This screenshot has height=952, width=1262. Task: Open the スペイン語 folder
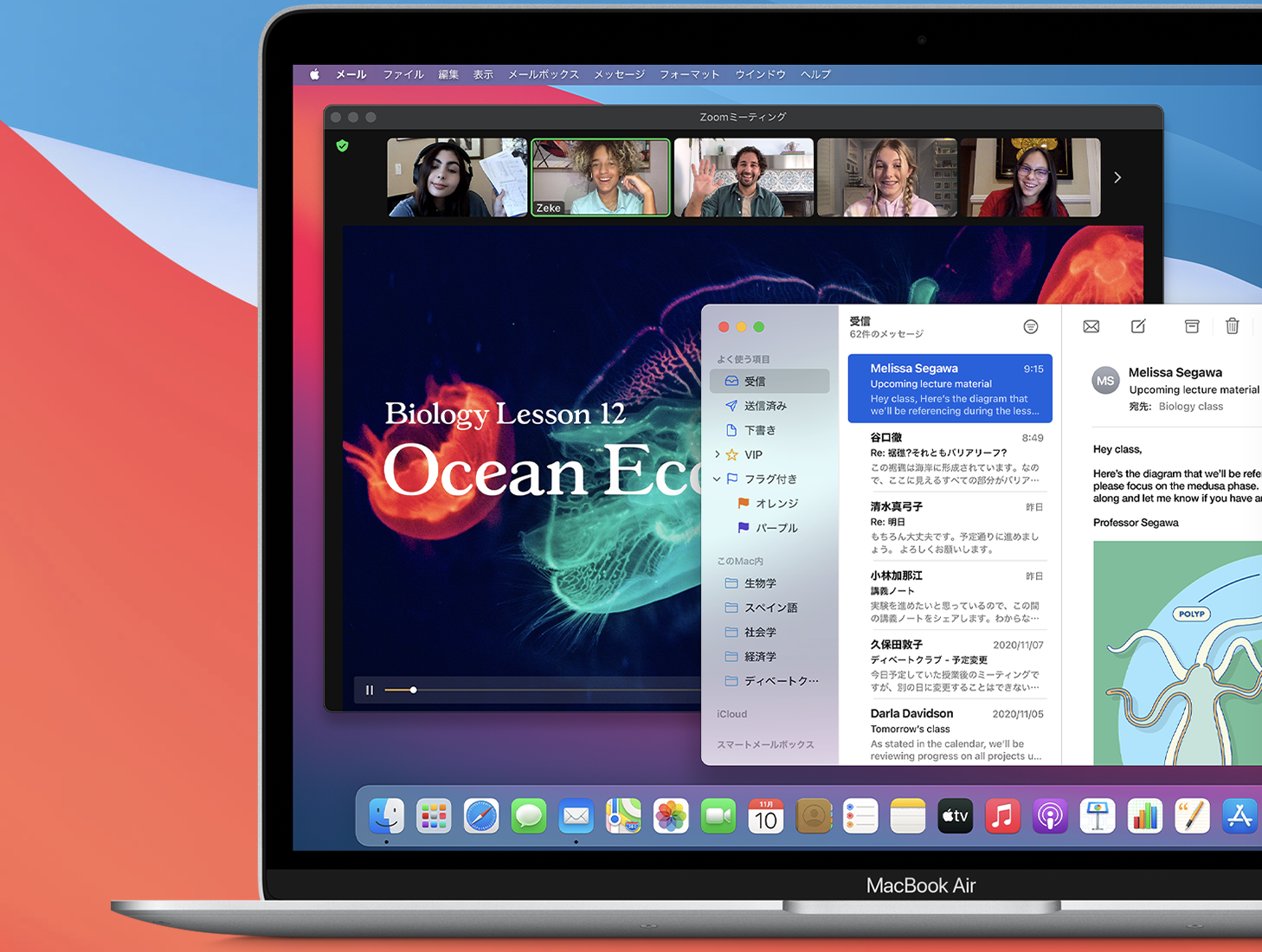tap(769, 608)
